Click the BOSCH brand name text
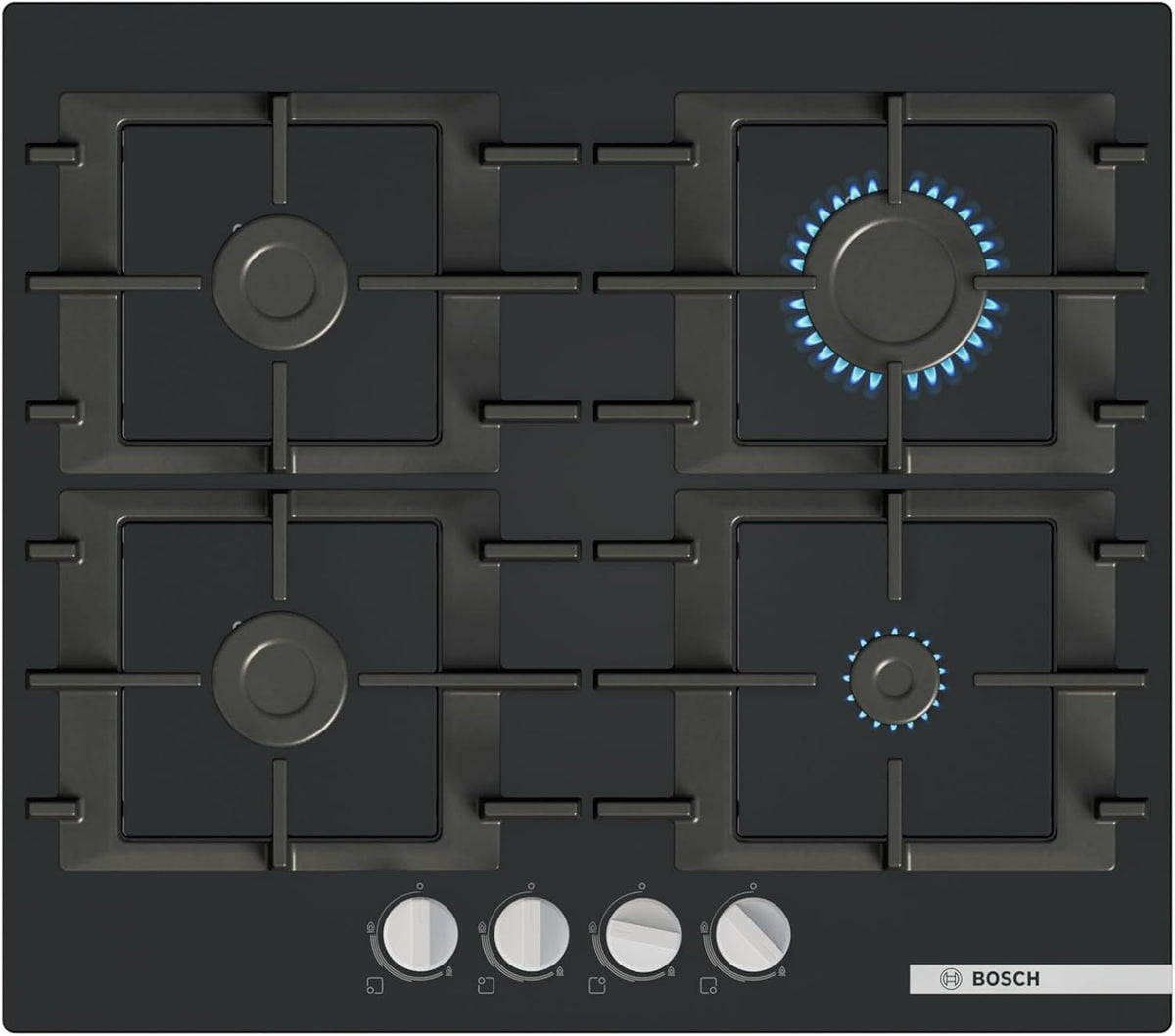Image resolution: width=1175 pixels, height=1036 pixels. 1005,978
